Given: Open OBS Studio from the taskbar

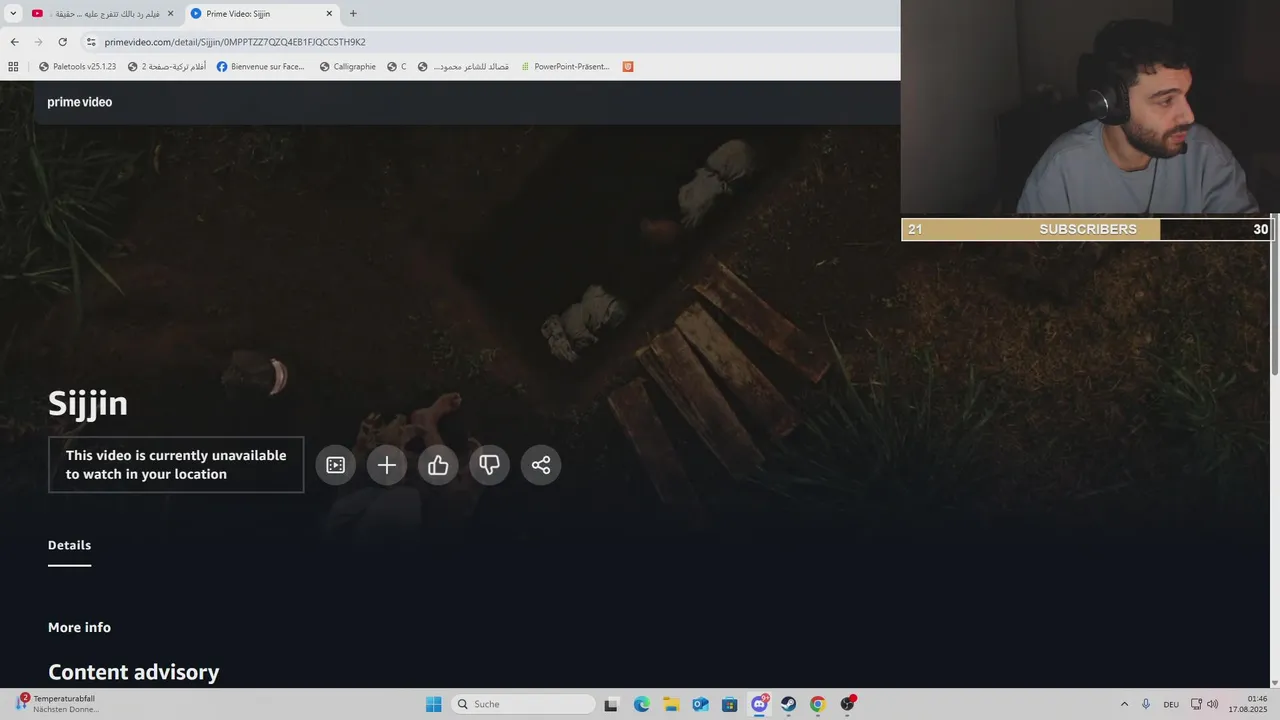Looking at the screenshot, I should 848,704.
